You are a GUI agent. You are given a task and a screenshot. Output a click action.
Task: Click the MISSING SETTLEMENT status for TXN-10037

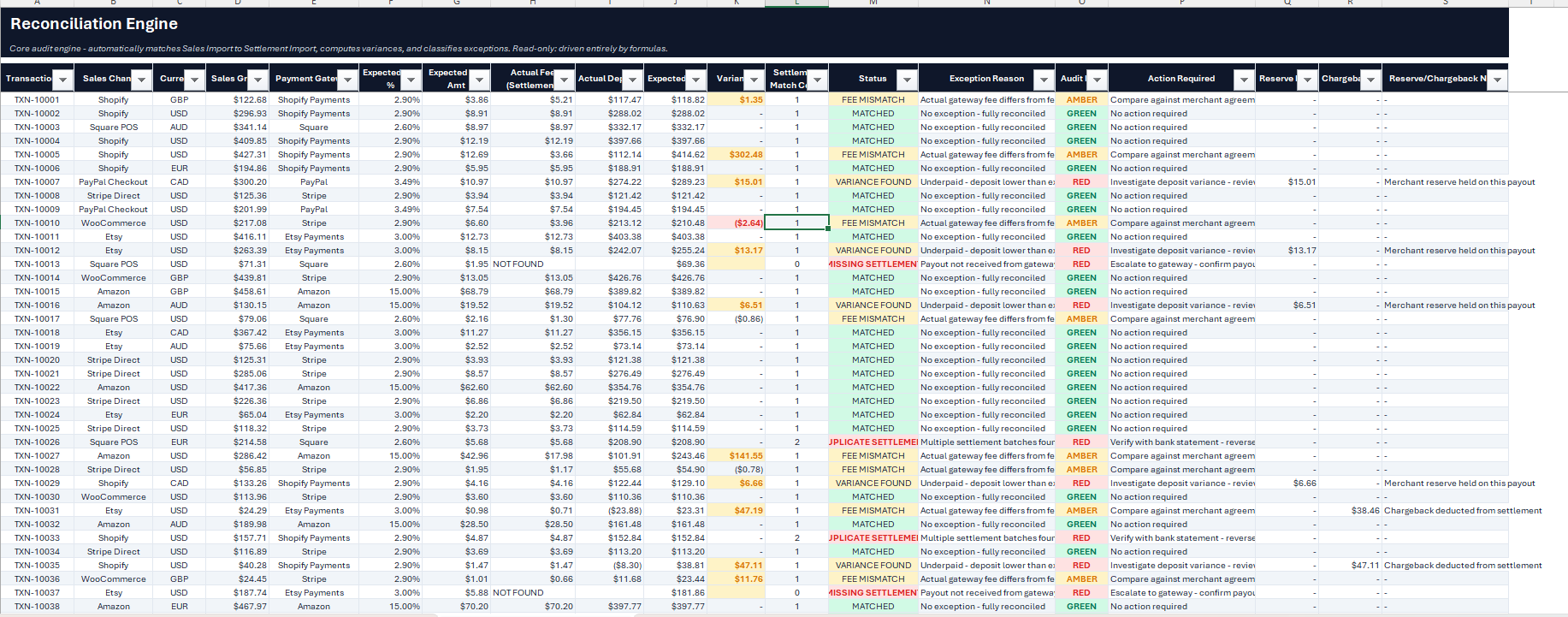click(873, 593)
